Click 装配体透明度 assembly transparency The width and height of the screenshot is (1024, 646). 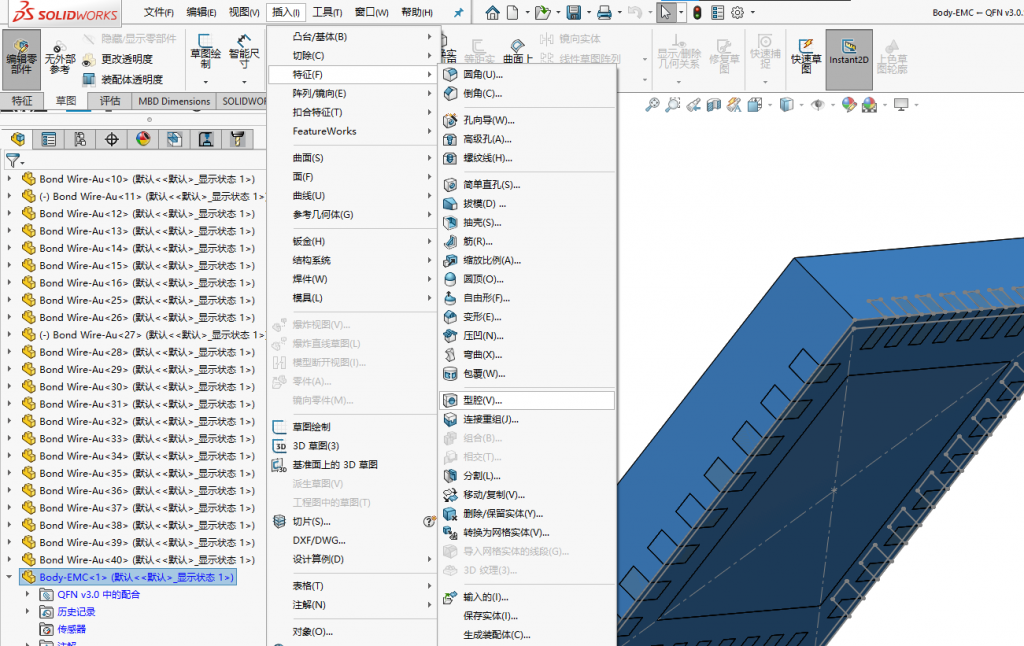pyautogui.click(x=123, y=80)
